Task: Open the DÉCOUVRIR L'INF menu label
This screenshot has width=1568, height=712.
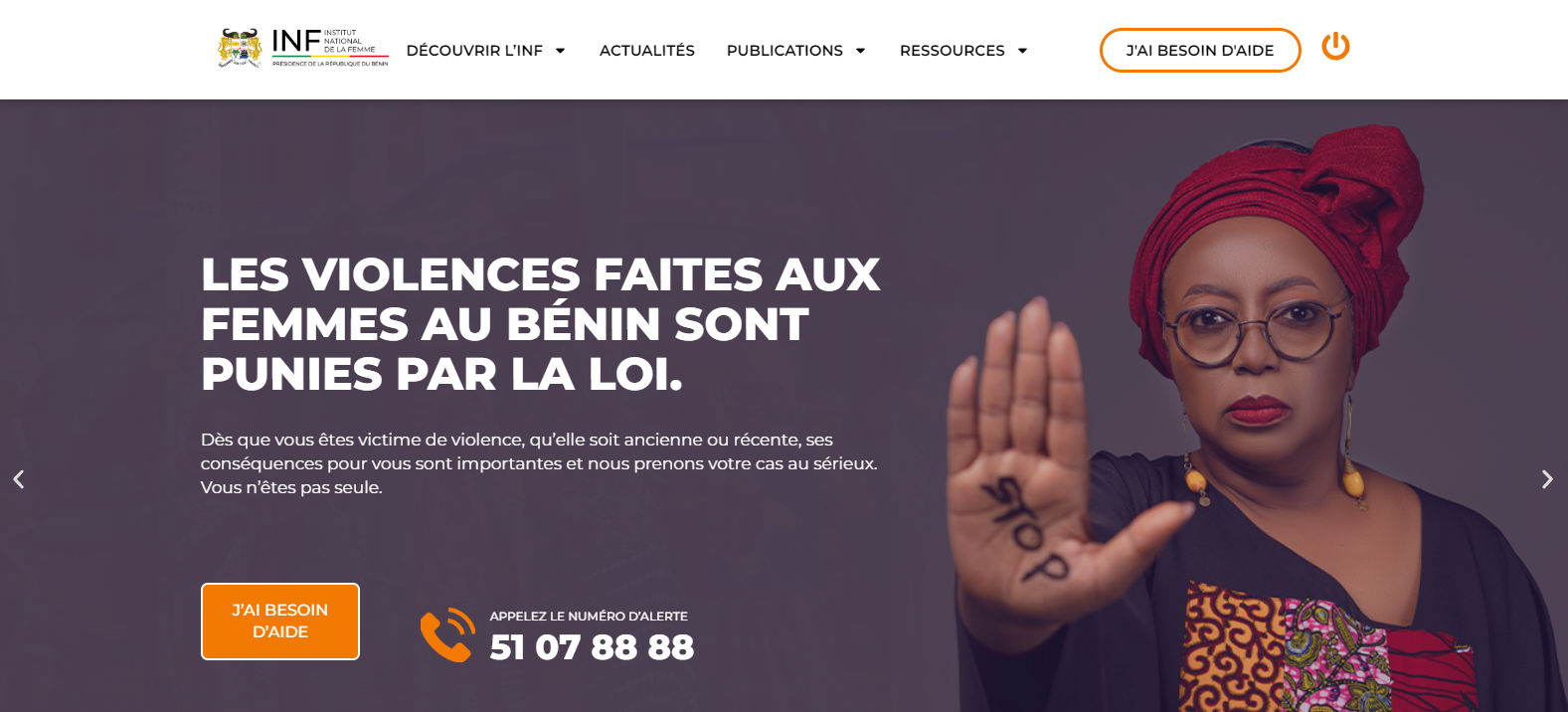Action: pyautogui.click(x=474, y=51)
